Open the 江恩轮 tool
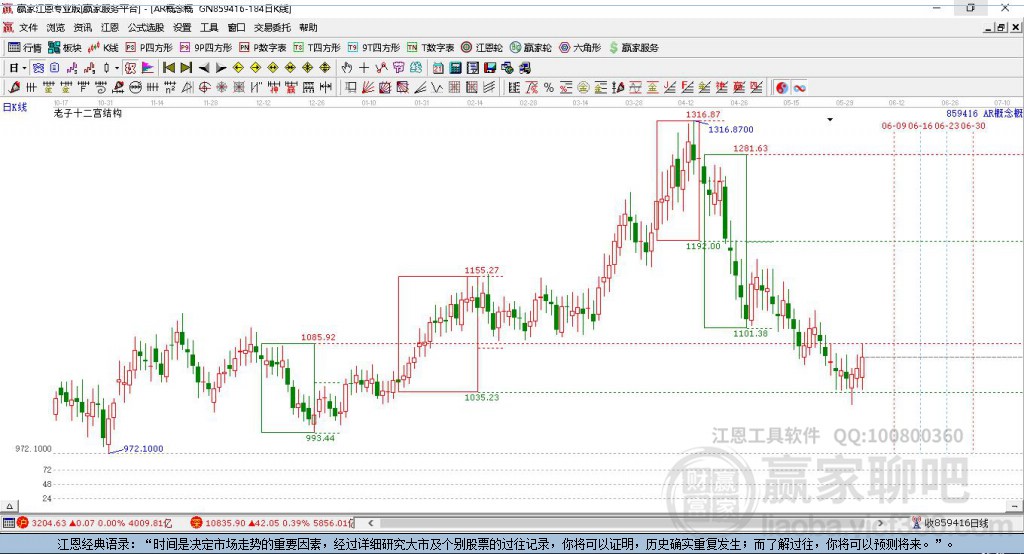Image resolution: width=1024 pixels, height=554 pixels. pos(482,48)
